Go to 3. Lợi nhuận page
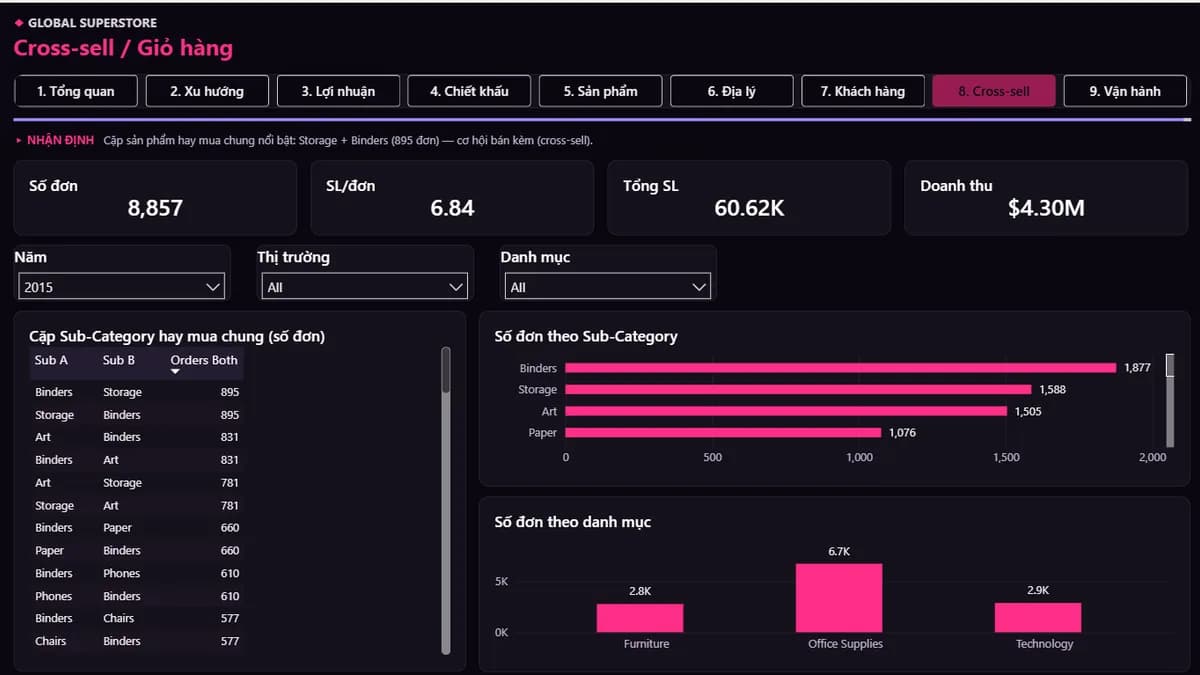Image resolution: width=1200 pixels, height=675 pixels. [x=338, y=91]
